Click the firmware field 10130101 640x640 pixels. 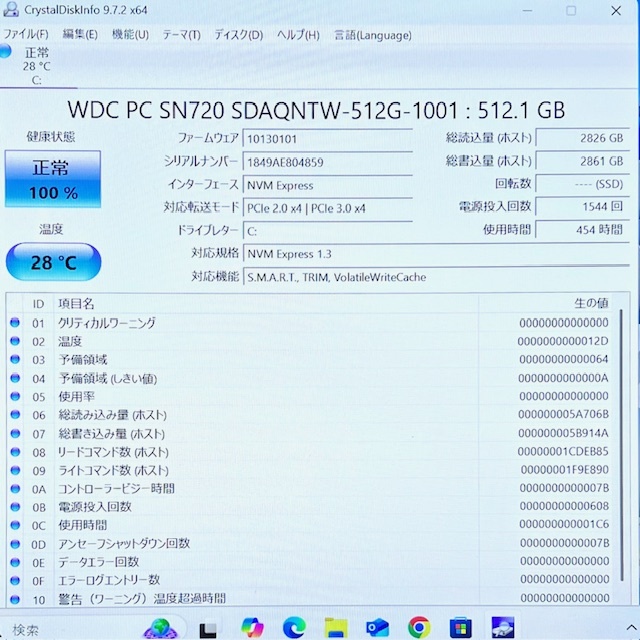click(328, 139)
